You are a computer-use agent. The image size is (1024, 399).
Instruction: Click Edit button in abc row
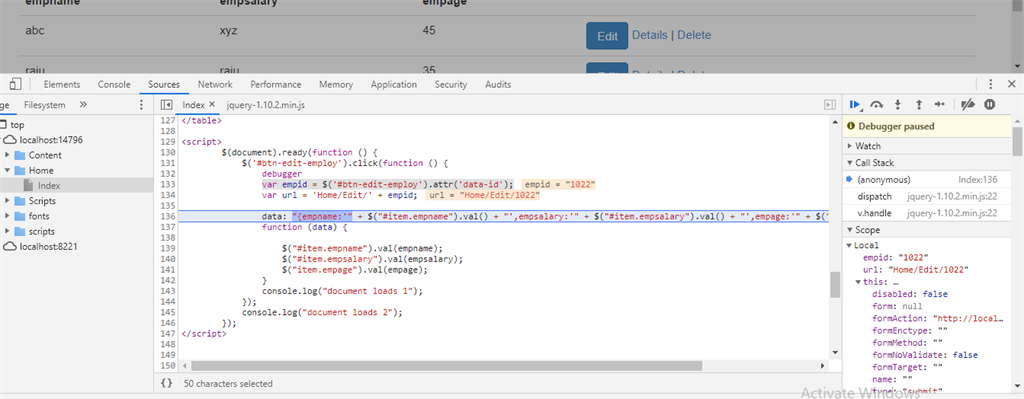607,36
